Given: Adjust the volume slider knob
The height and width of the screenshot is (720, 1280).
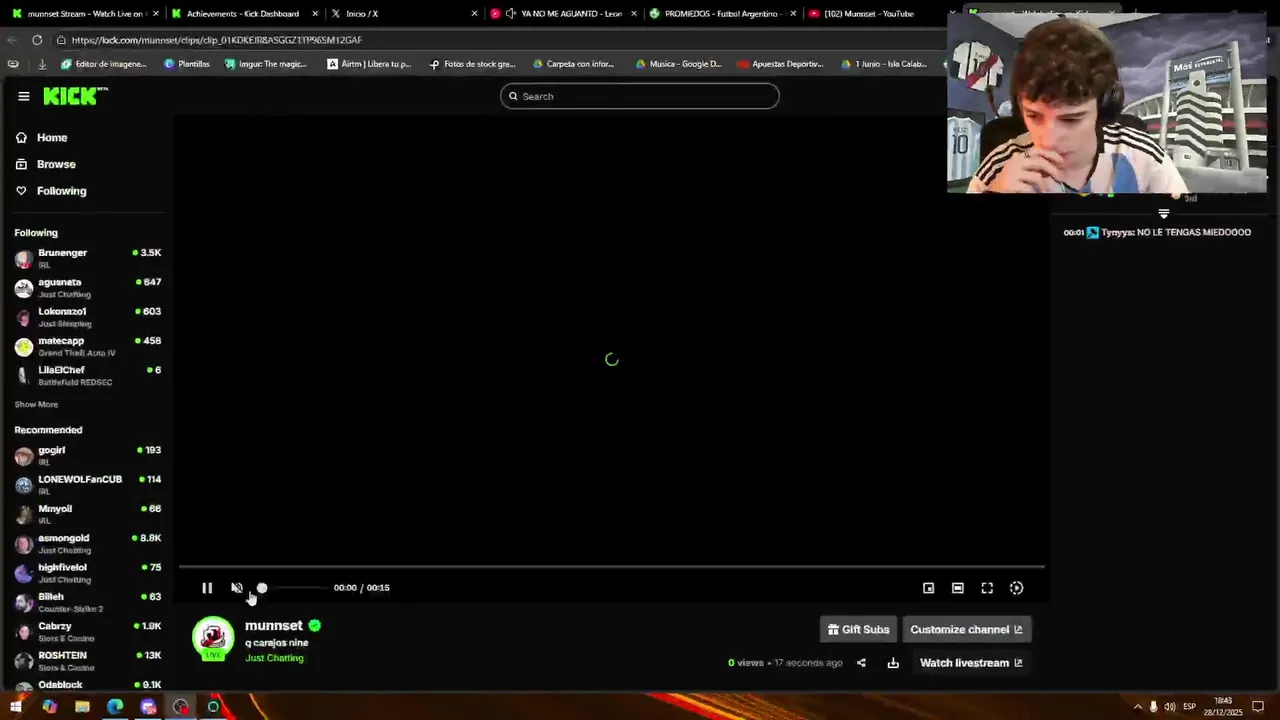Looking at the screenshot, I should click(262, 588).
